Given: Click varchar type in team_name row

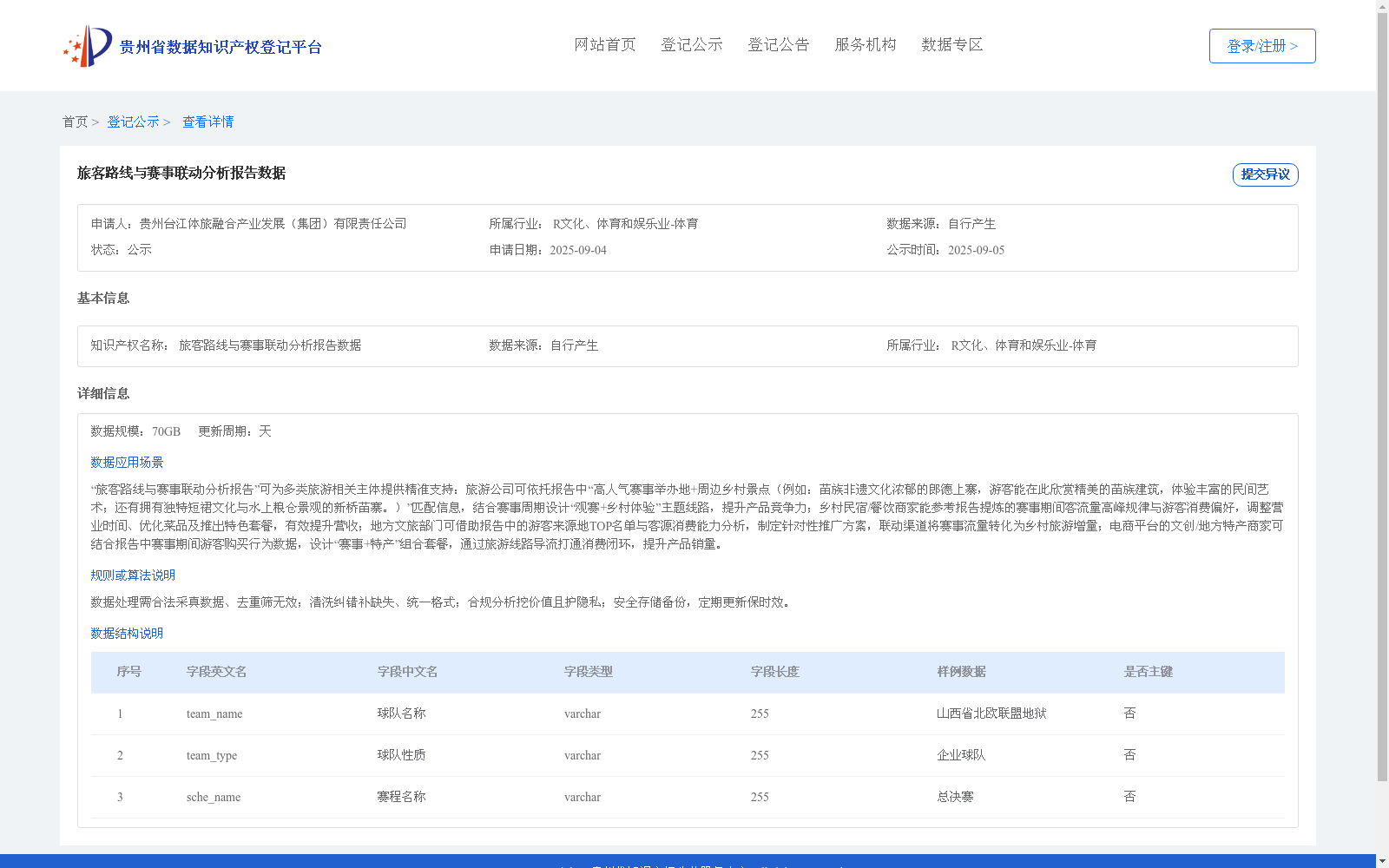Looking at the screenshot, I should (x=583, y=713).
